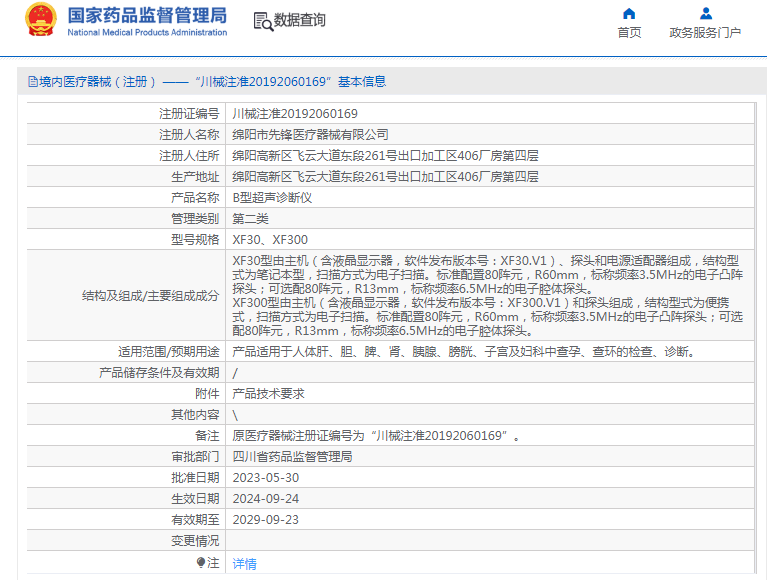Click the English National Medical Products Administration text
The height and width of the screenshot is (580, 767).
pos(147,32)
